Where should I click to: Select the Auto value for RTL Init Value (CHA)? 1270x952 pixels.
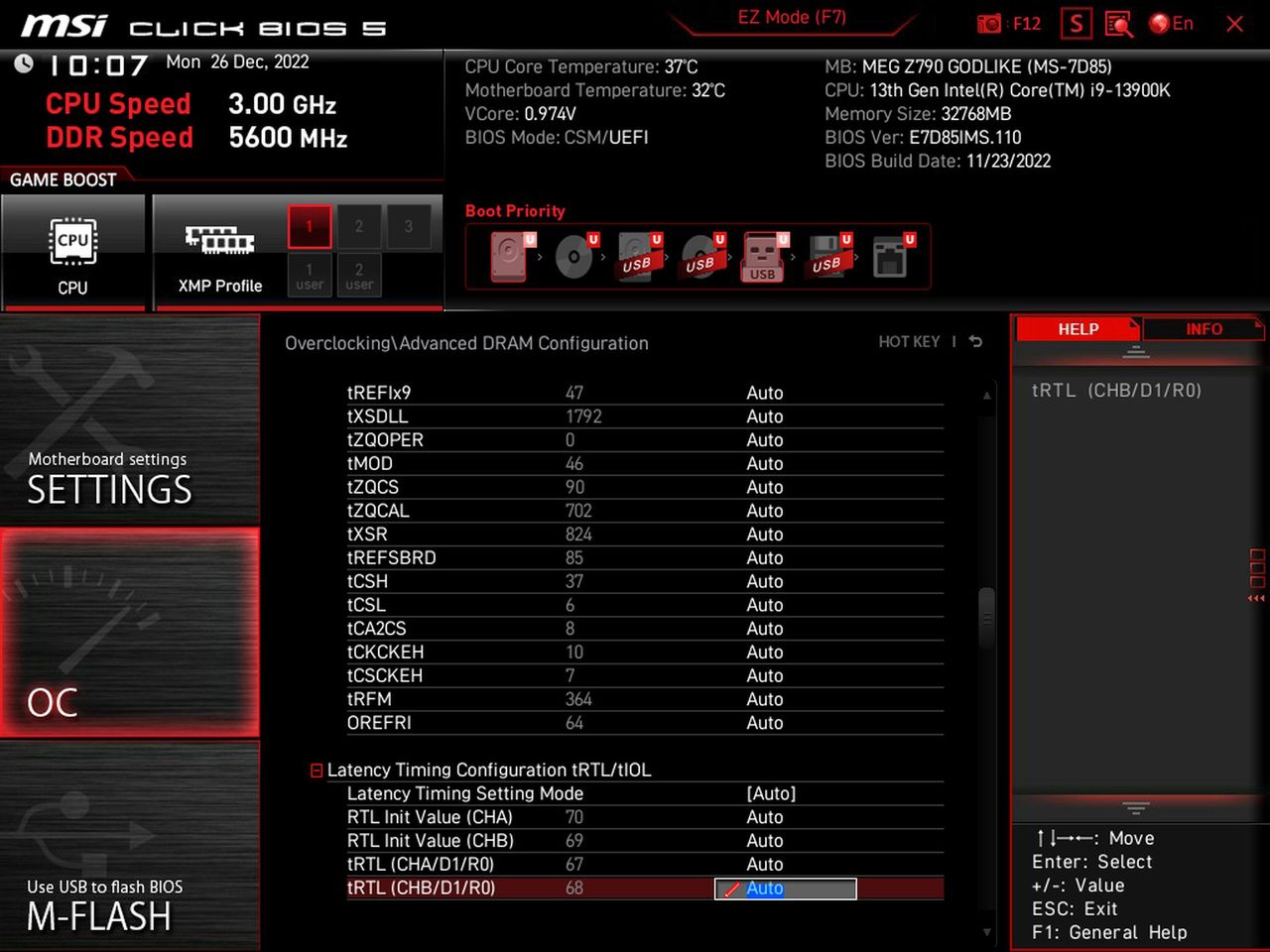coord(765,817)
